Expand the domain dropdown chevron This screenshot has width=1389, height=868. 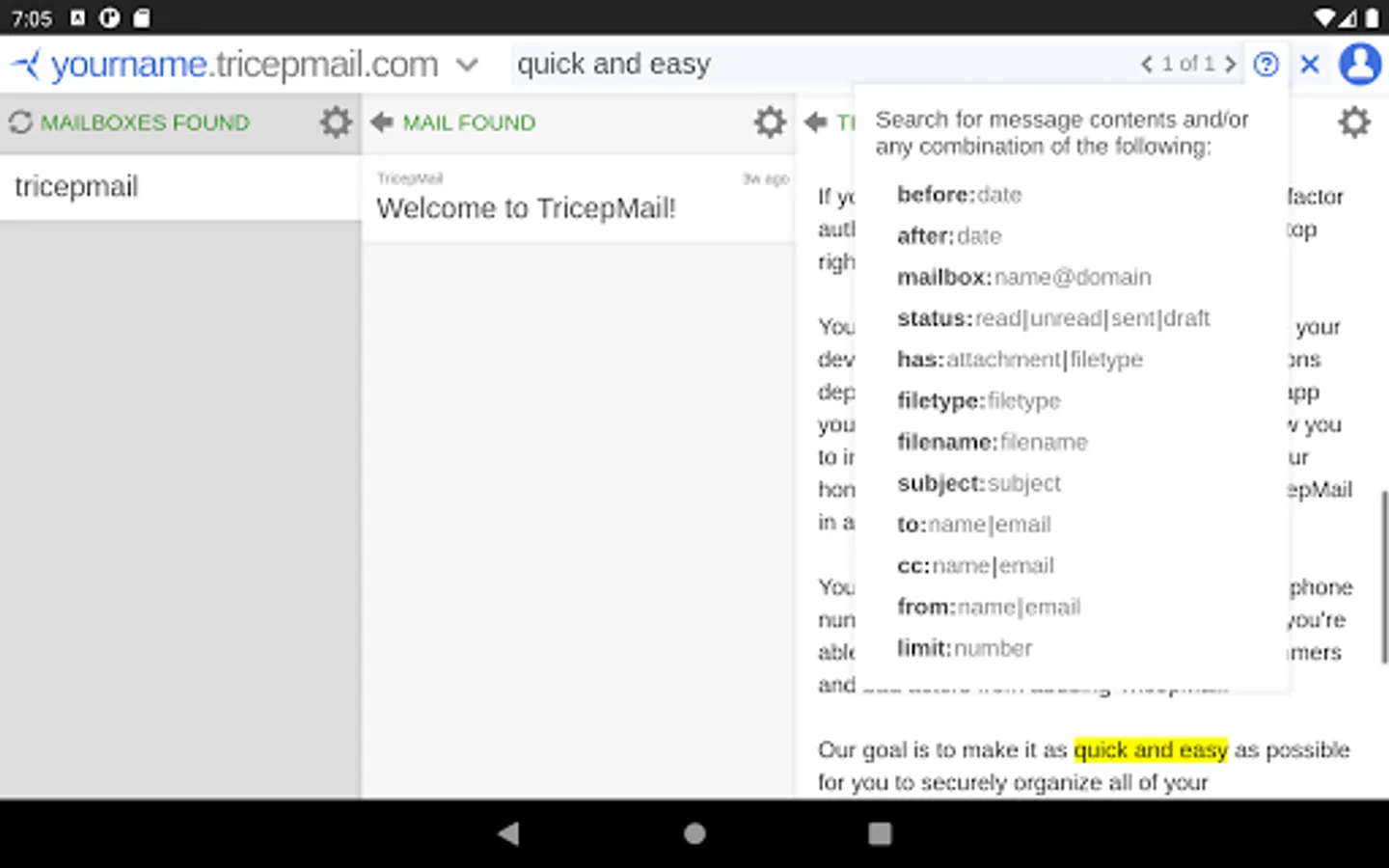[x=467, y=66]
